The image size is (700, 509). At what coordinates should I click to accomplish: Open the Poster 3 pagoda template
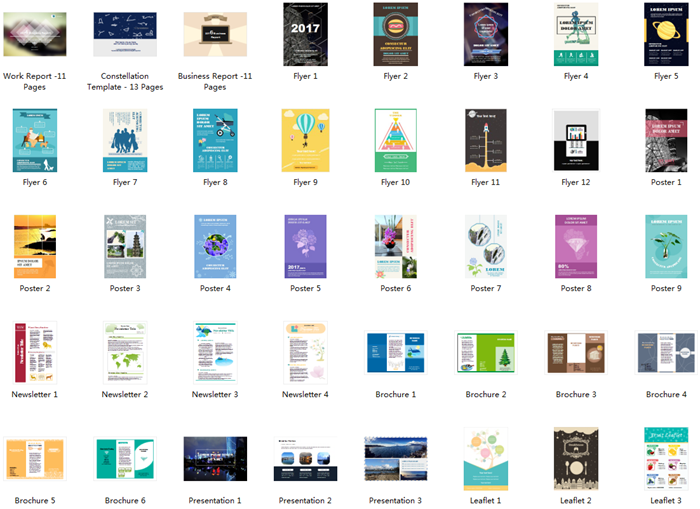(125, 246)
